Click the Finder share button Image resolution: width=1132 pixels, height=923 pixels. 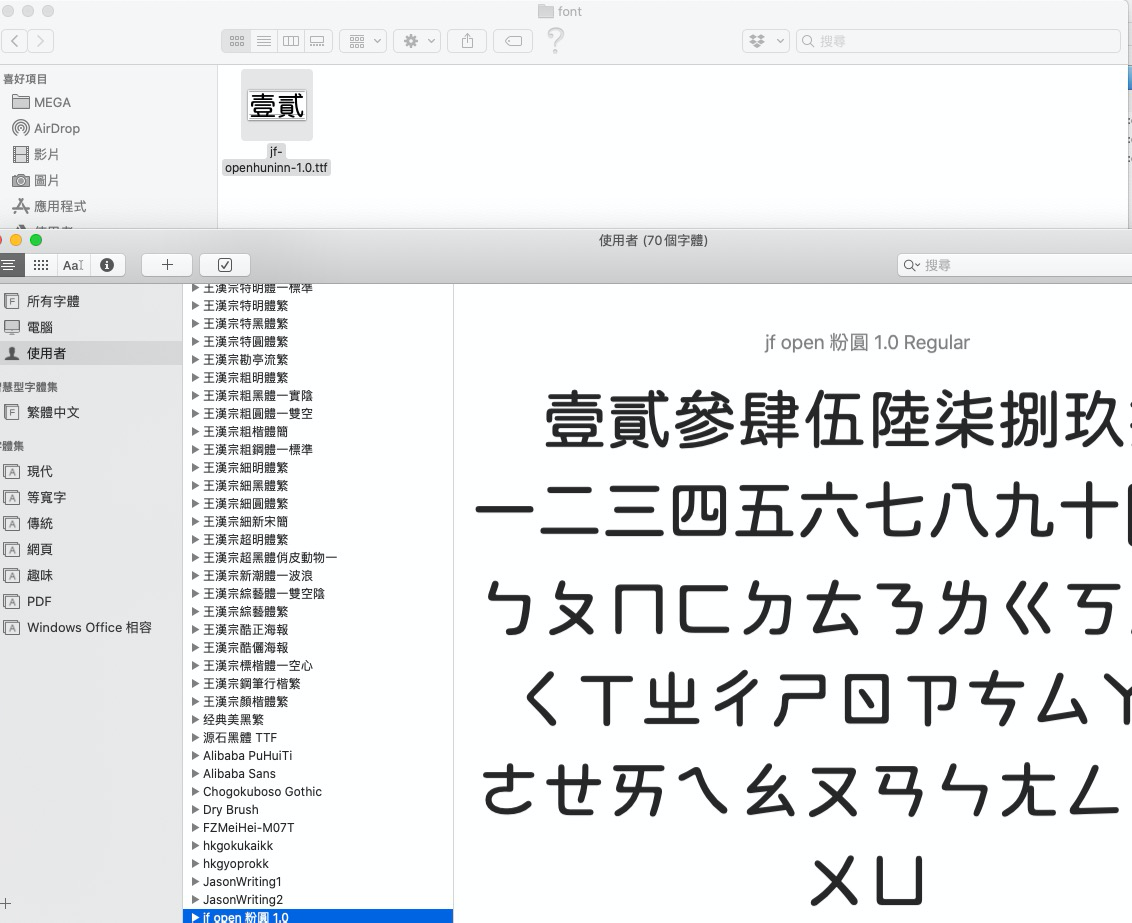click(467, 41)
